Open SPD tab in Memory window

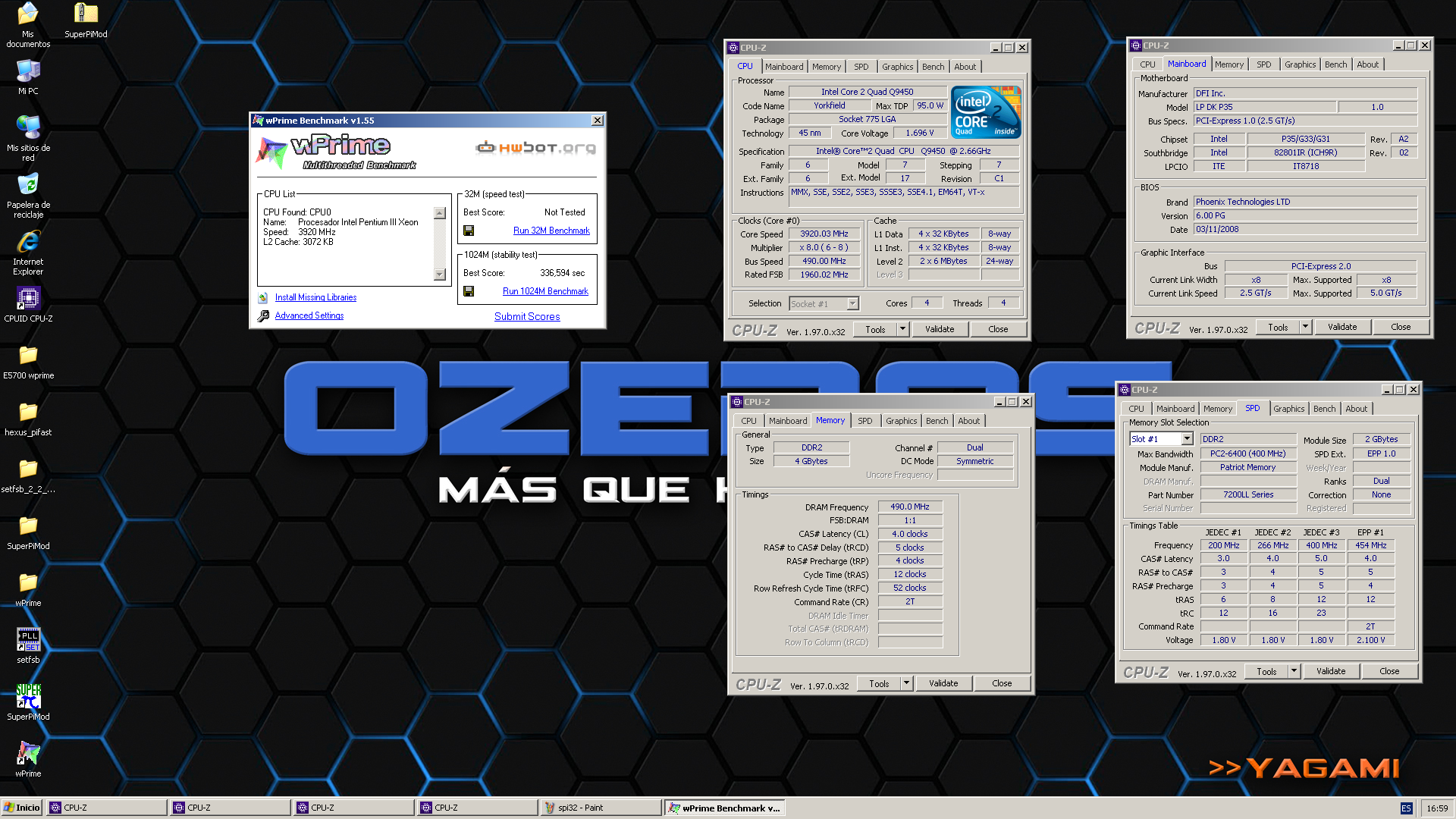[864, 421]
